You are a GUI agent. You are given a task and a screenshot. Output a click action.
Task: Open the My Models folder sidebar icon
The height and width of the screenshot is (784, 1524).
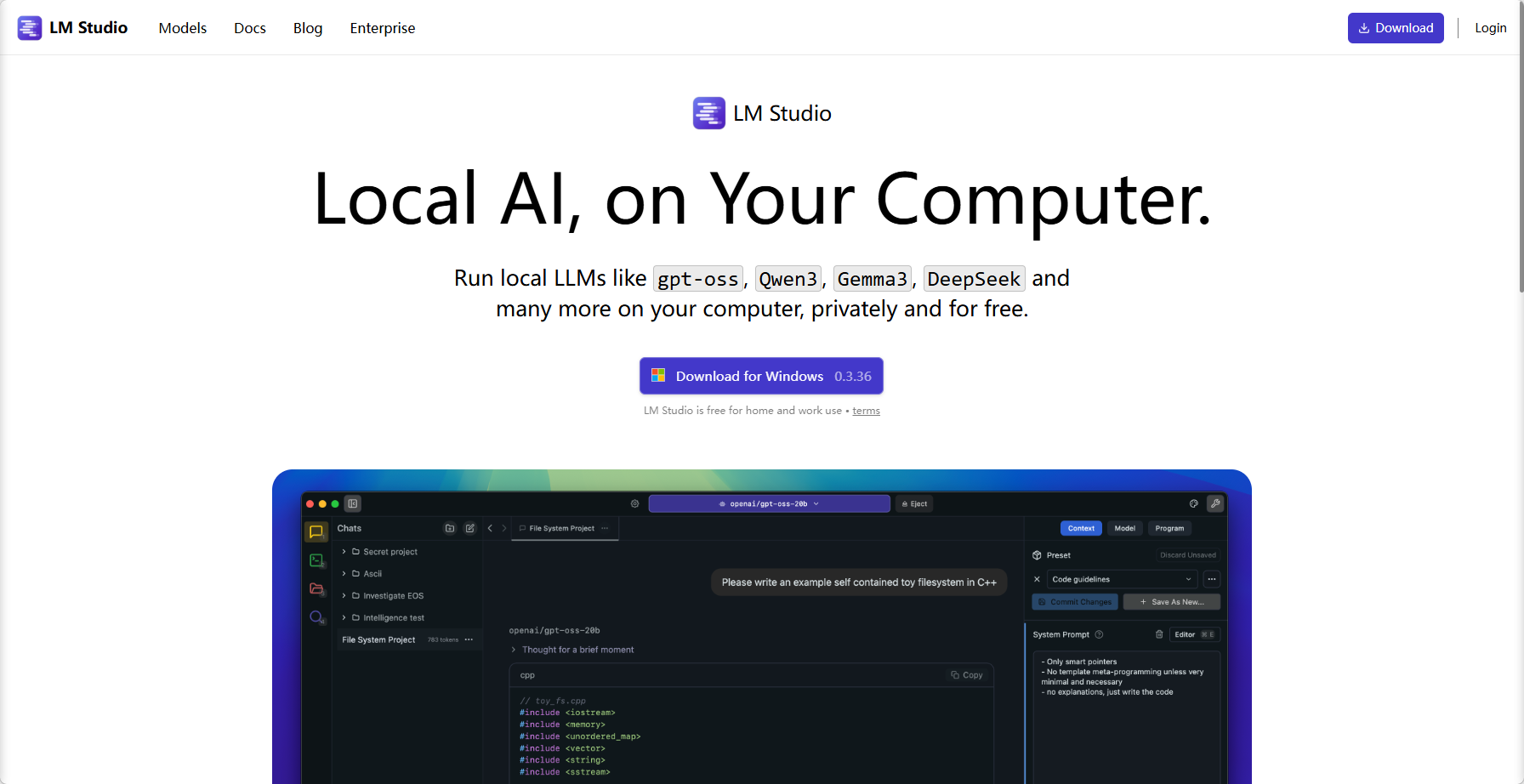[317, 588]
